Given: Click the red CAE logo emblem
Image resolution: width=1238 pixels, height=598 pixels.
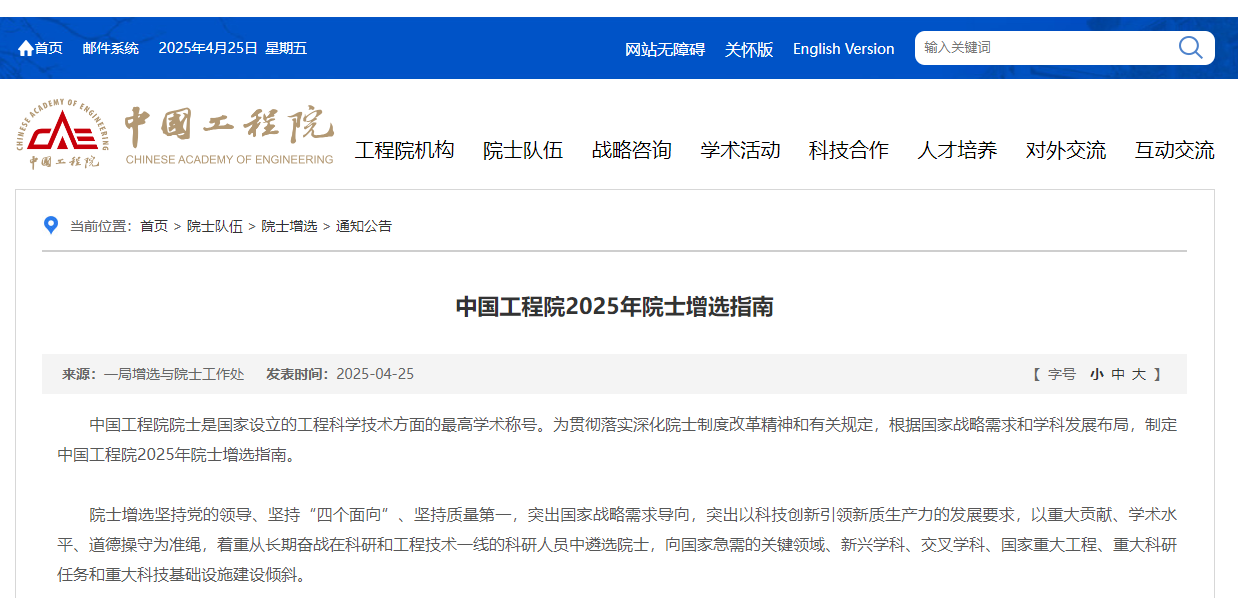Looking at the screenshot, I should (64, 131).
